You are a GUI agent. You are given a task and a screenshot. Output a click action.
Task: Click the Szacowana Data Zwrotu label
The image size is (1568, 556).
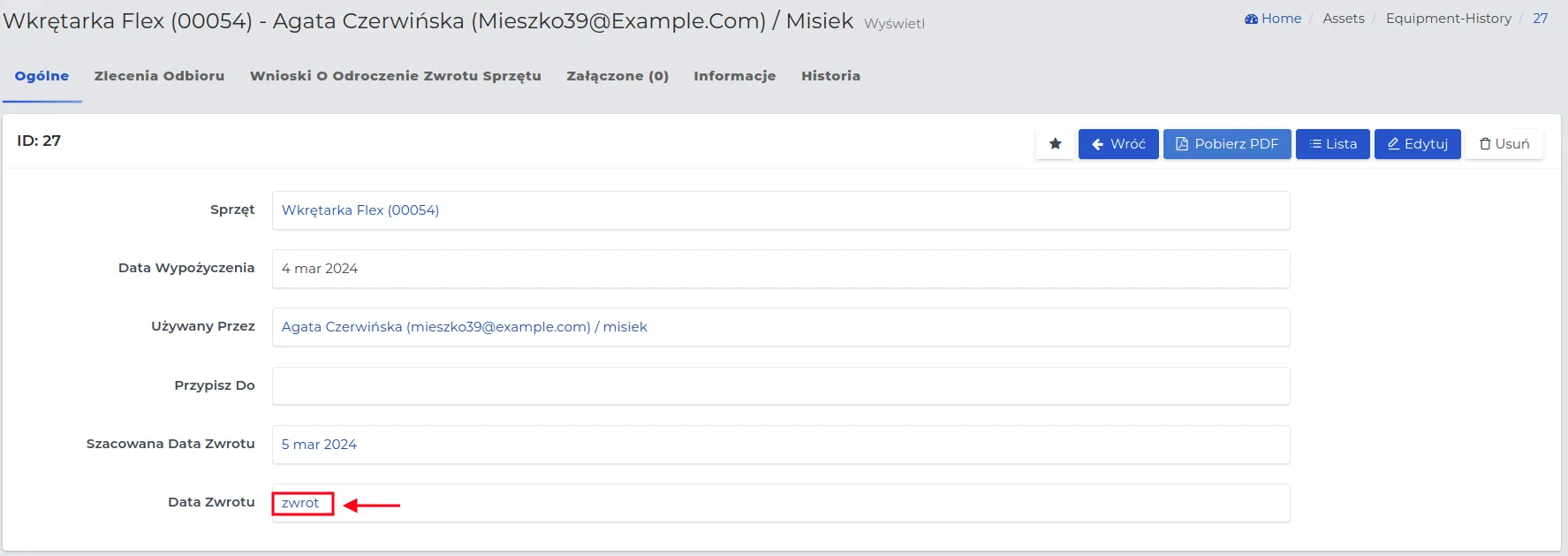170,444
